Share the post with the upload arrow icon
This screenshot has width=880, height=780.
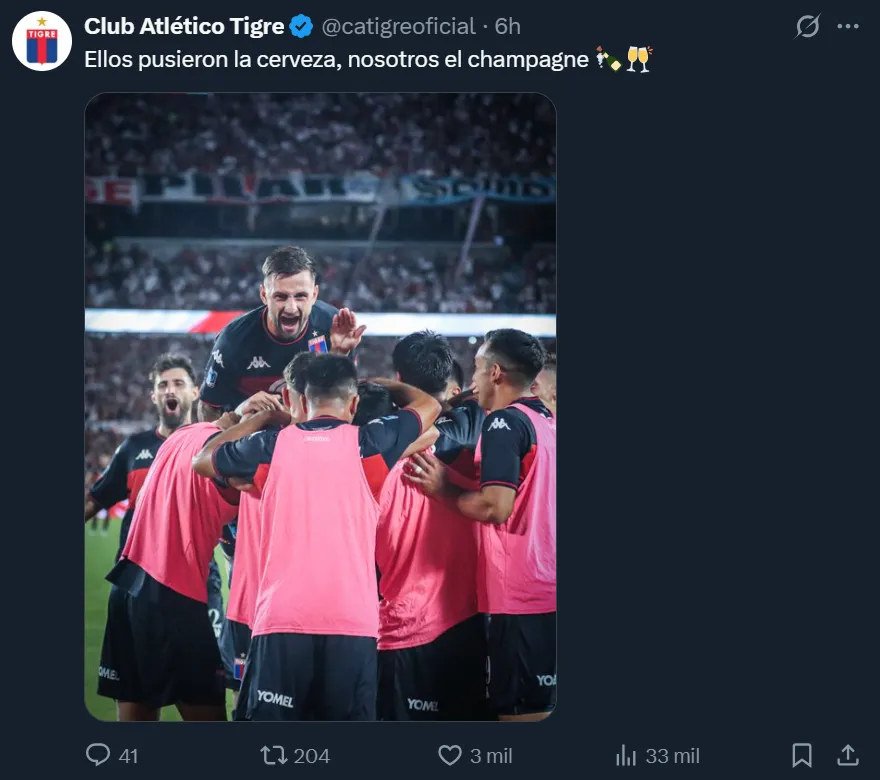847,755
